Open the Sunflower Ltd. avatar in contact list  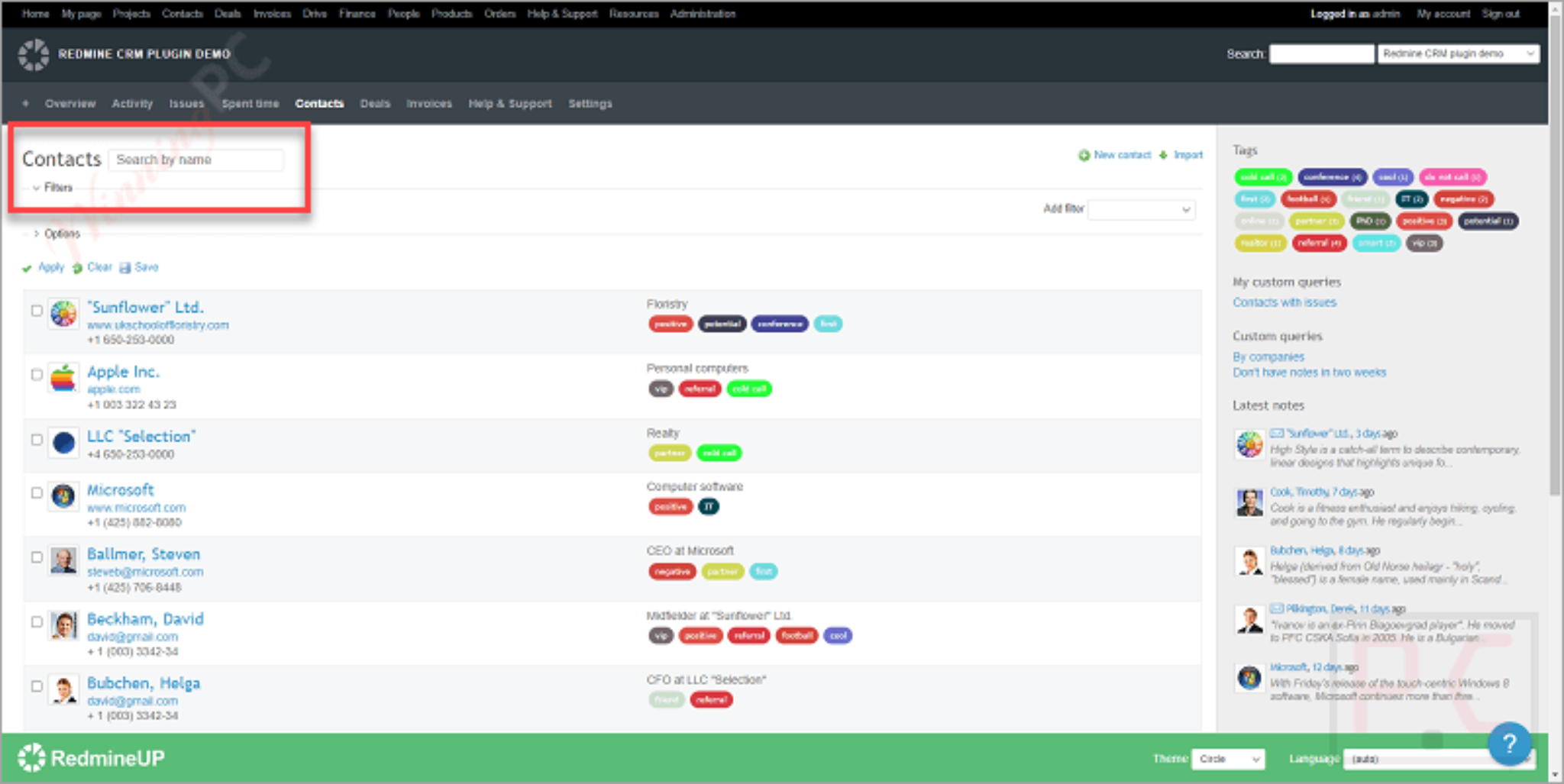coord(63,314)
